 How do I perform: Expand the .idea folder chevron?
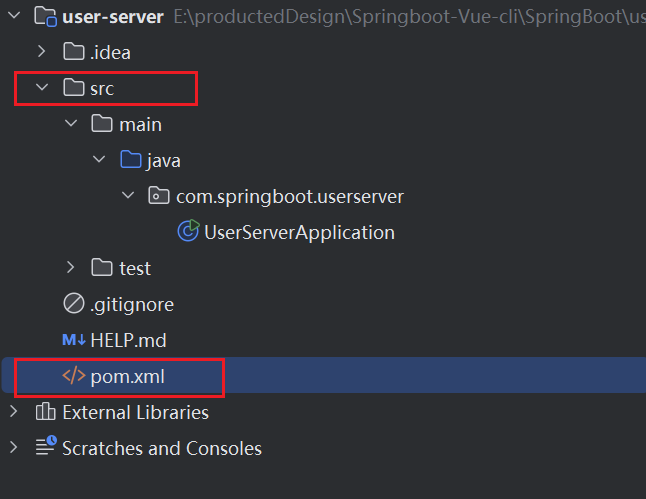(42, 52)
